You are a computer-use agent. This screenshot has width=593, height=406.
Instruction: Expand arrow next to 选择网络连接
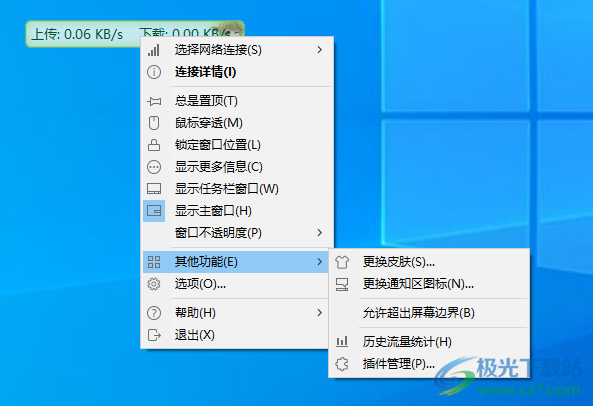click(x=320, y=50)
